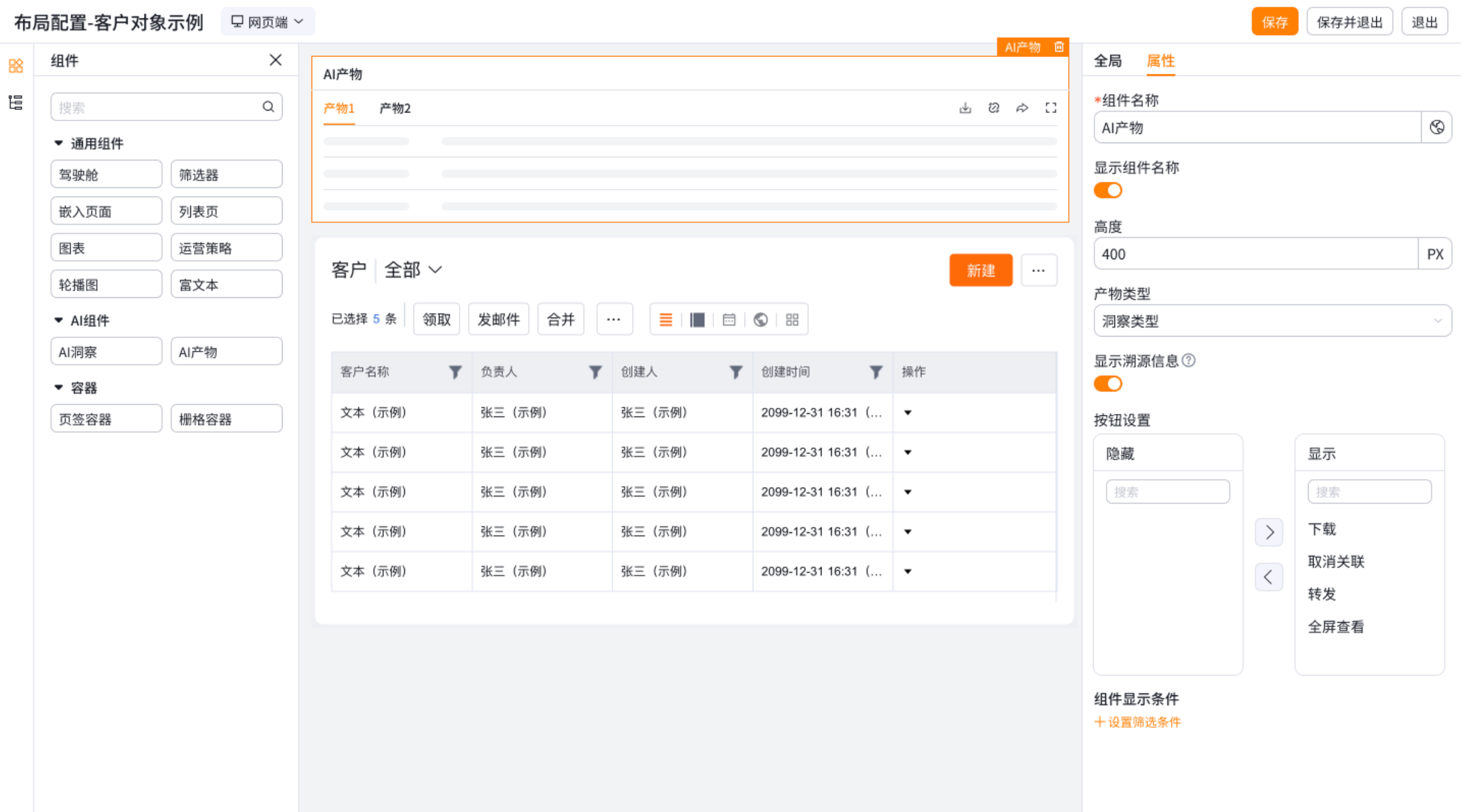Switch to grid card view icon
1461x812 pixels.
click(793, 319)
